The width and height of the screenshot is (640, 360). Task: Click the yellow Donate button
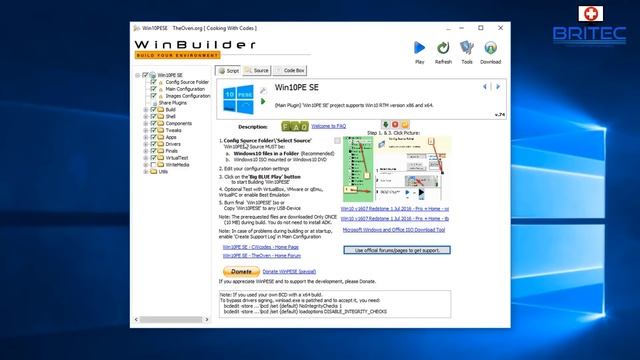(241, 271)
